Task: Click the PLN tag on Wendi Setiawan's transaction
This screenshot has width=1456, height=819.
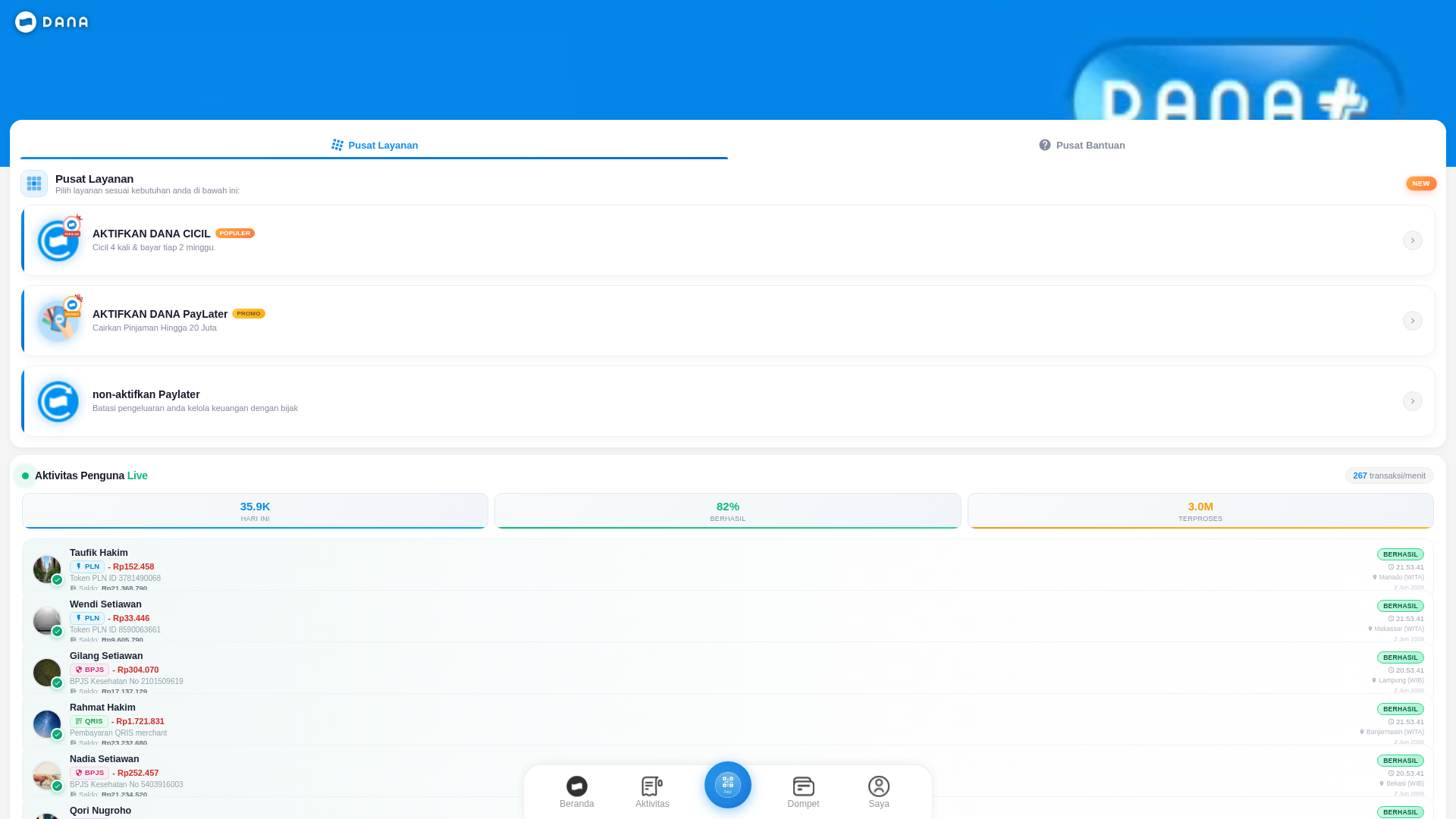Action: click(87, 618)
